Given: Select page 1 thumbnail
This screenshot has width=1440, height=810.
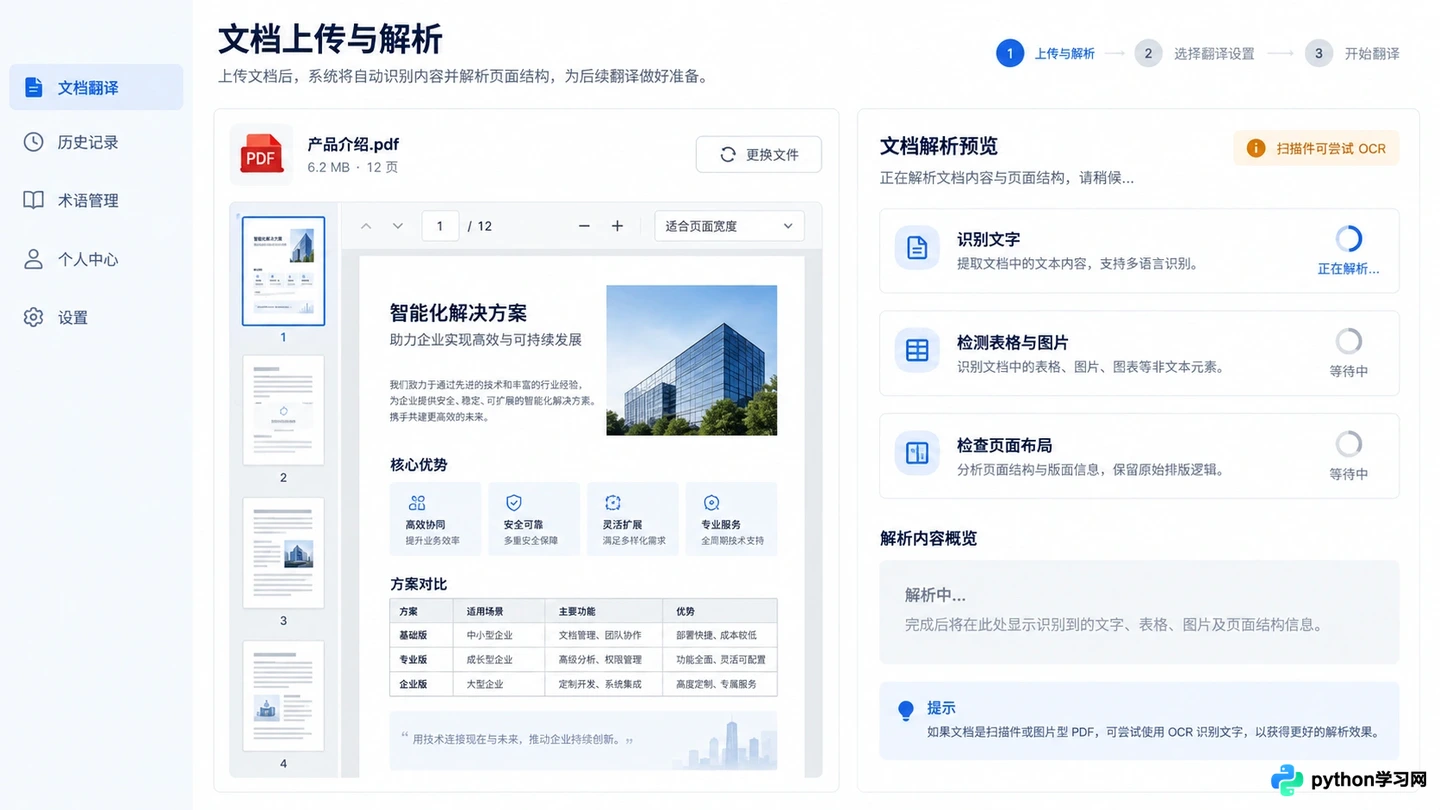Looking at the screenshot, I should (283, 271).
